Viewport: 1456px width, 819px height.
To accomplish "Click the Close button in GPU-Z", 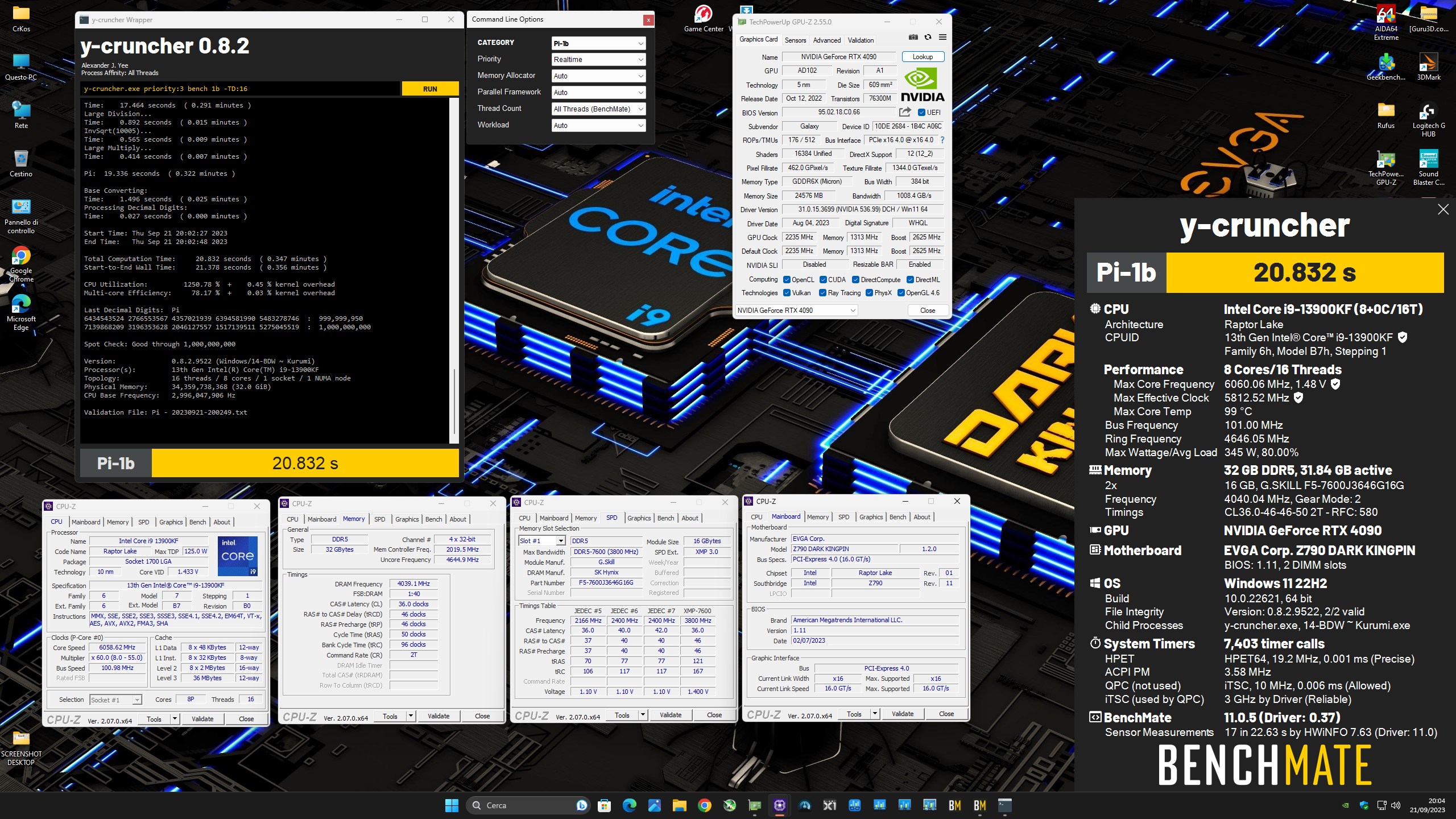I will pyautogui.click(x=928, y=311).
